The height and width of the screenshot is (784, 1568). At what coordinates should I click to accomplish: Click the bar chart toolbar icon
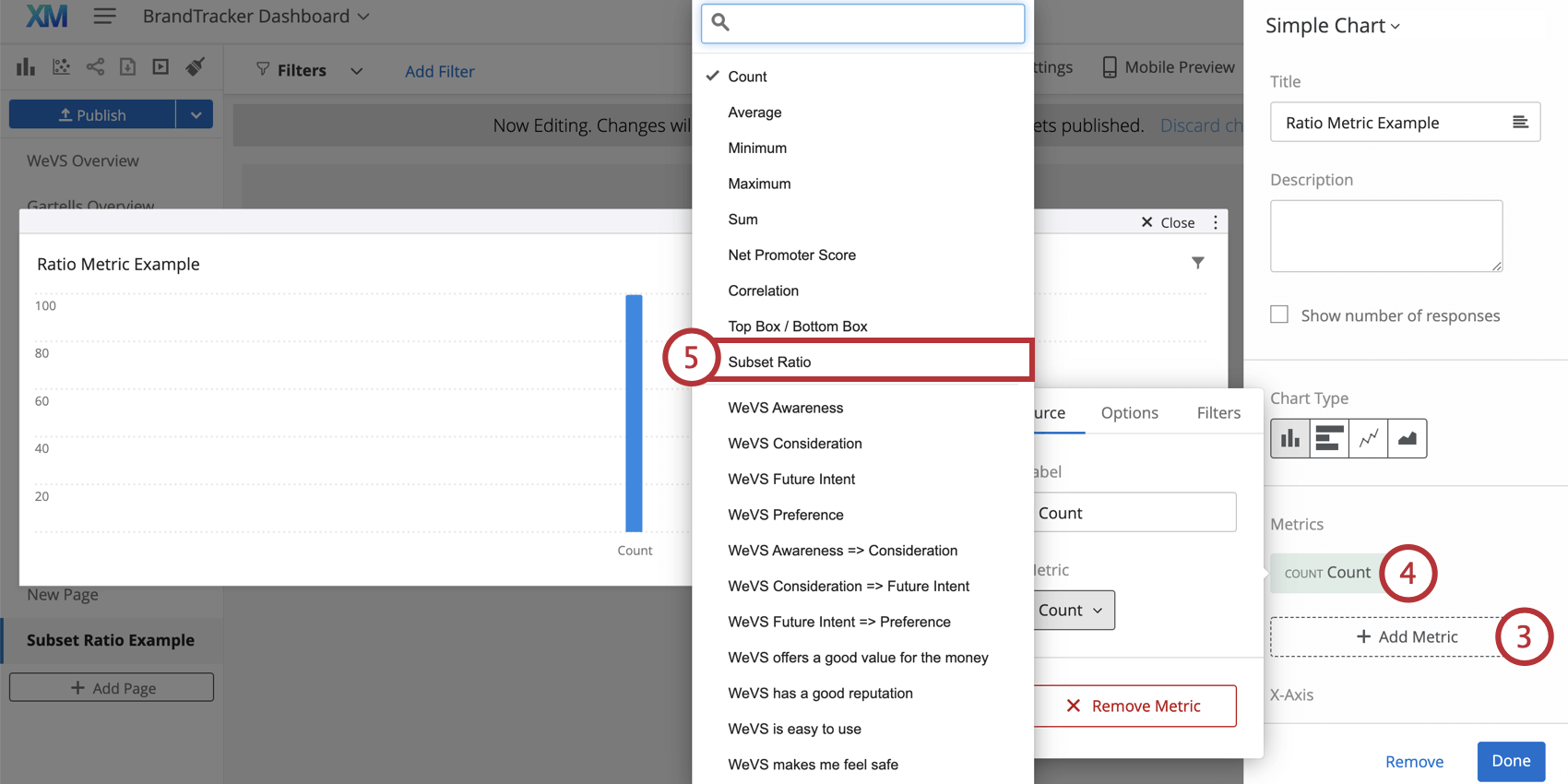pos(26,66)
